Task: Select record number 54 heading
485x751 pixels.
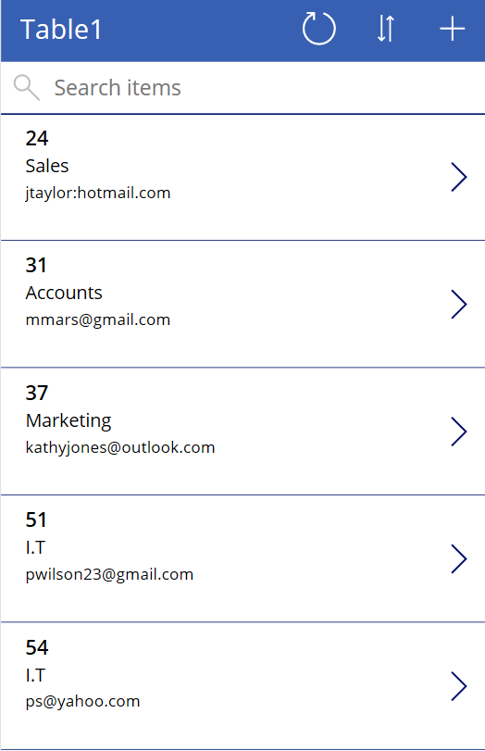Action: [x=37, y=648]
